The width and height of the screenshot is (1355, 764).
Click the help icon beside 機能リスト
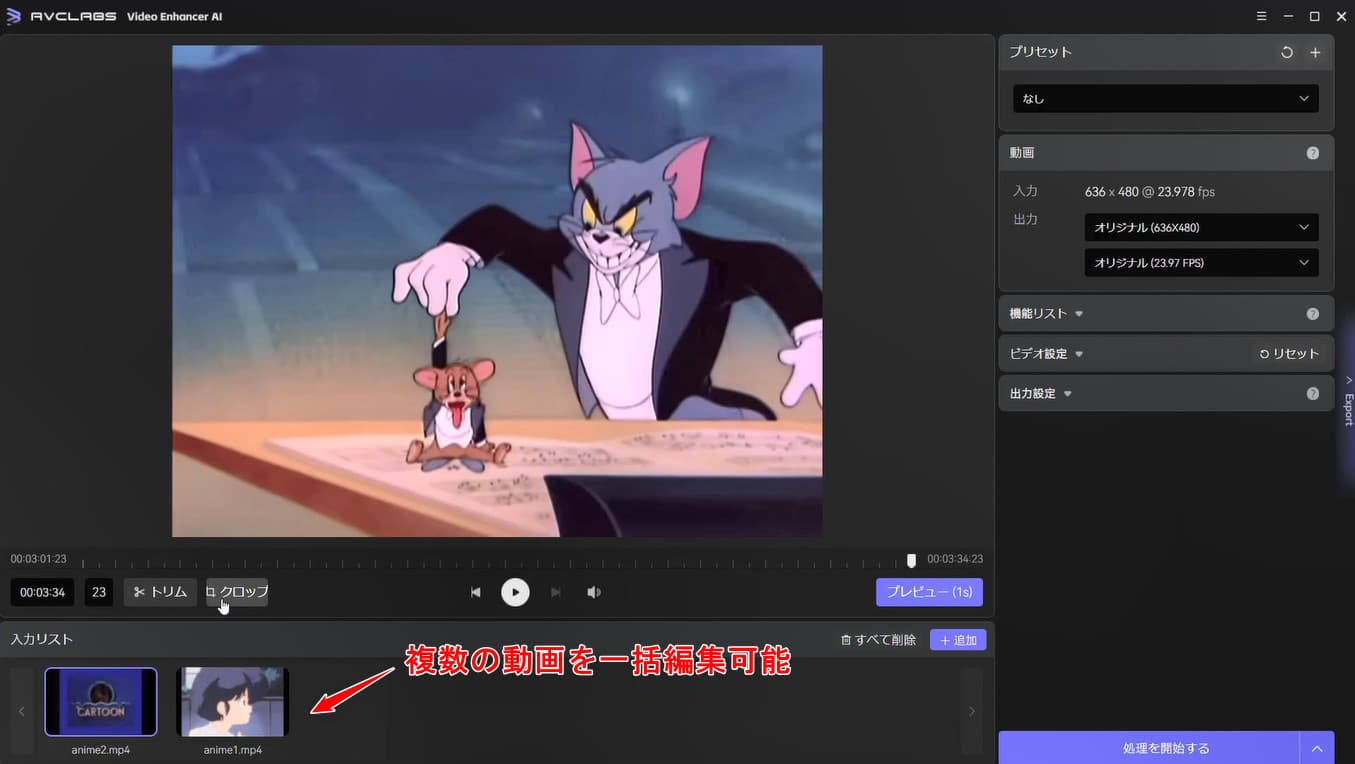coord(1313,314)
